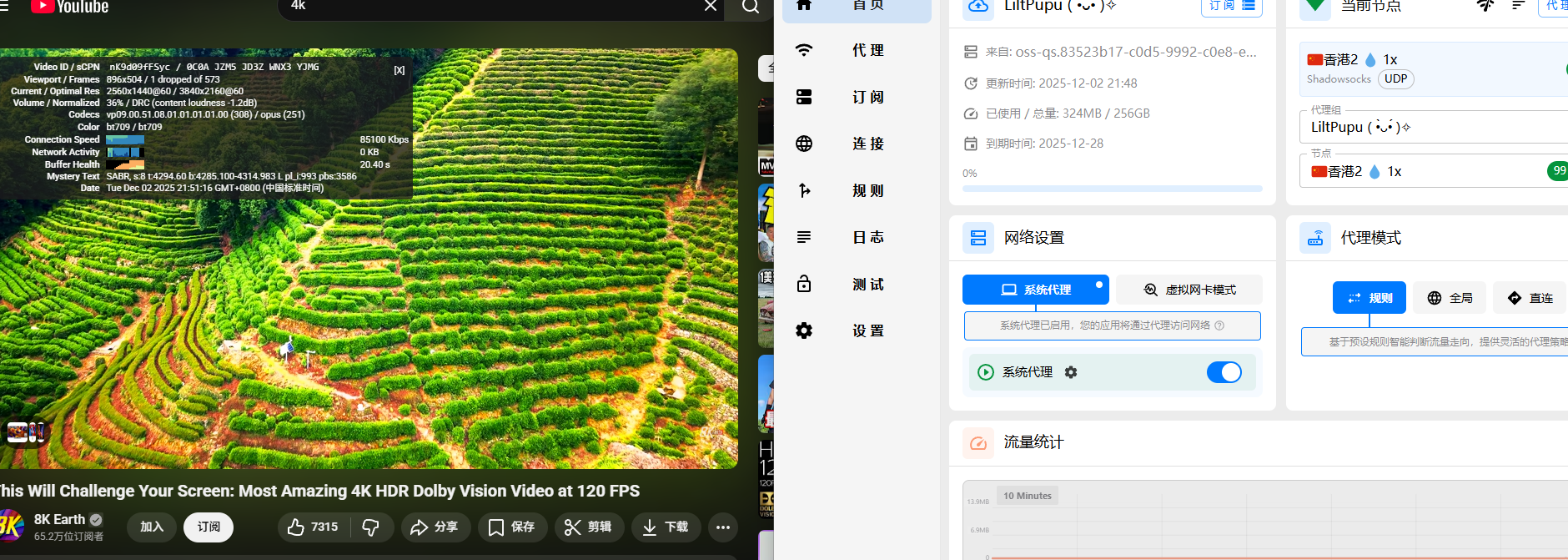This screenshot has height=560, width=1568.
Task: Click the 订阅 button under the video
Action: click(x=209, y=527)
